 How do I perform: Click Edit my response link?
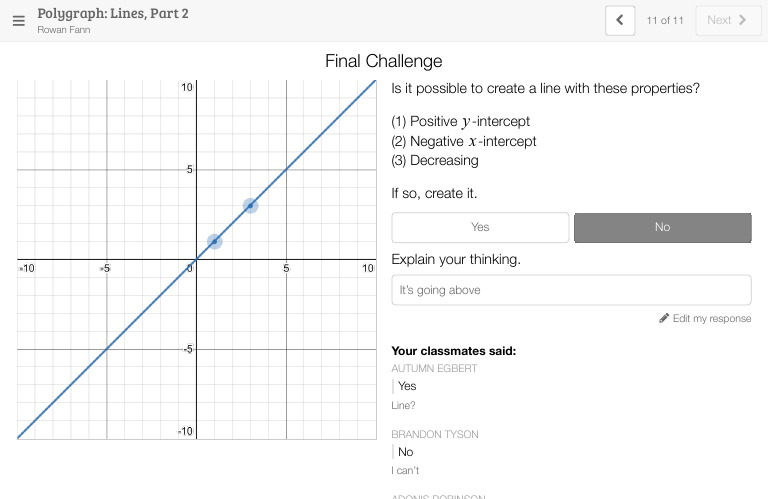point(711,318)
